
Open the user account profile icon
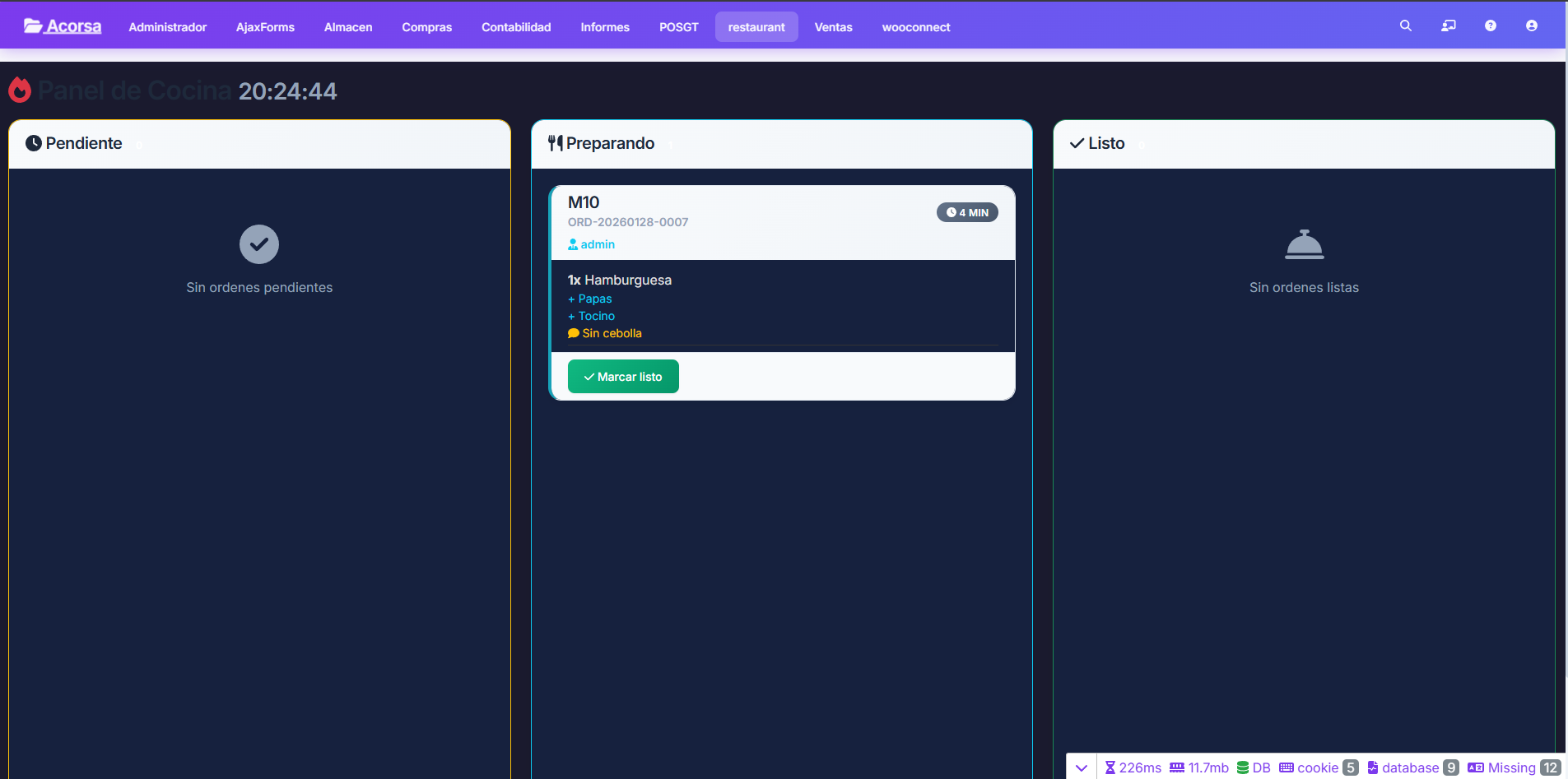1531,26
